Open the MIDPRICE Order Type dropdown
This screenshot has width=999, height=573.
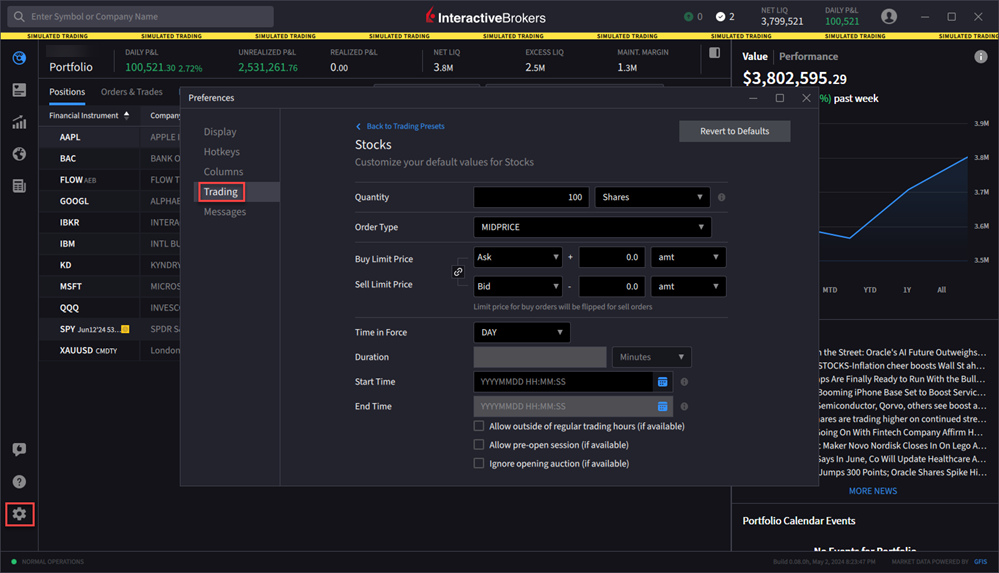point(593,227)
